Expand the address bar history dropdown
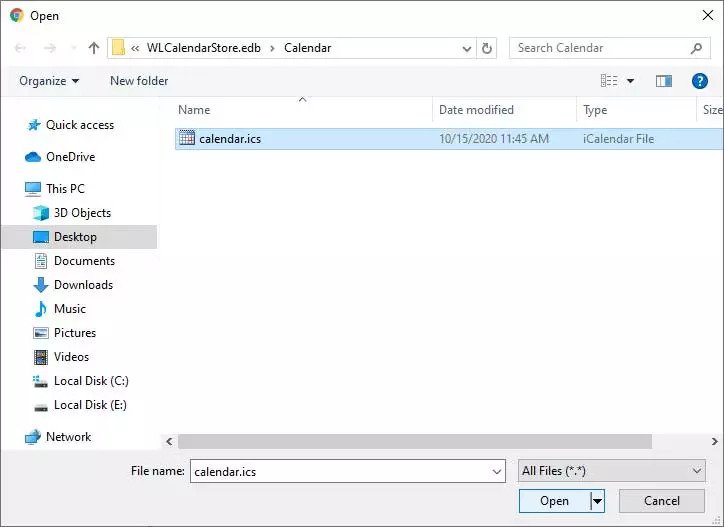This screenshot has width=724, height=527. click(x=467, y=48)
